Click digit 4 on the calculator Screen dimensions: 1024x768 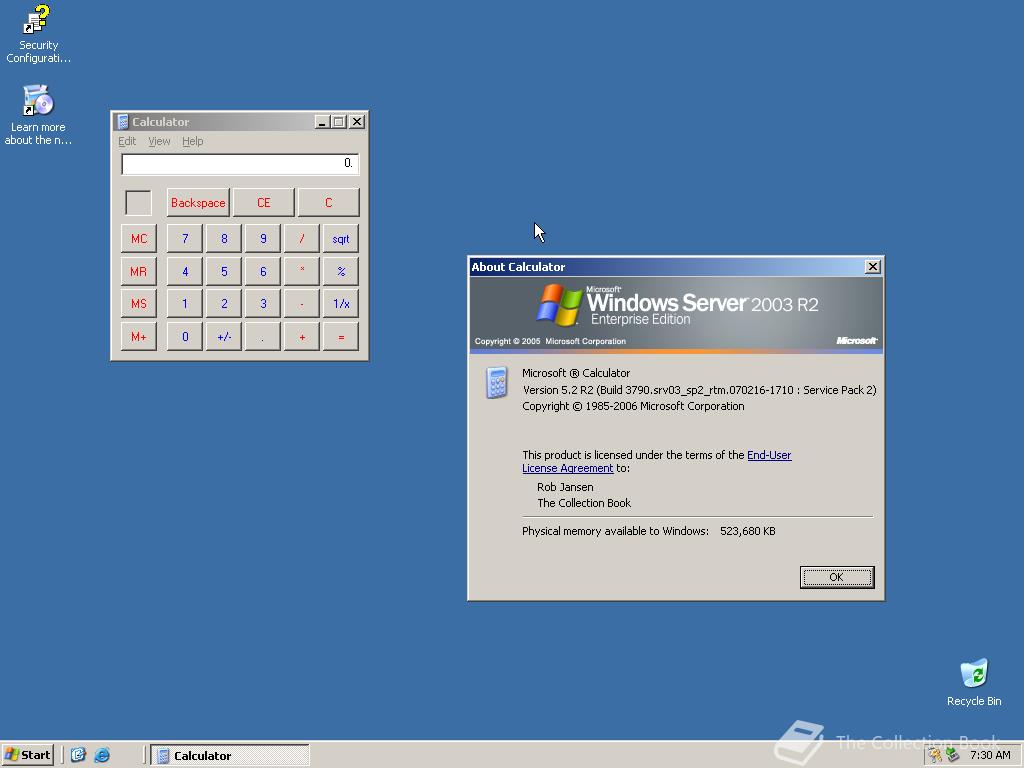[x=185, y=271]
